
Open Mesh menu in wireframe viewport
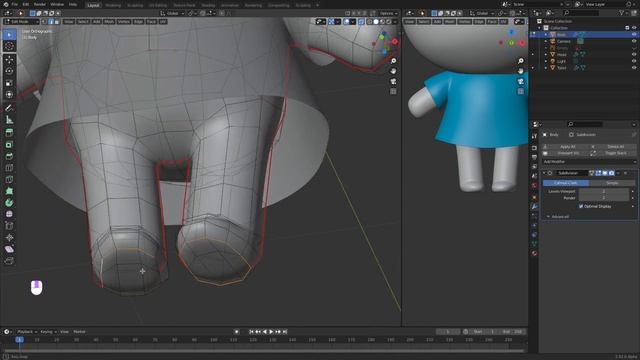coord(109,22)
